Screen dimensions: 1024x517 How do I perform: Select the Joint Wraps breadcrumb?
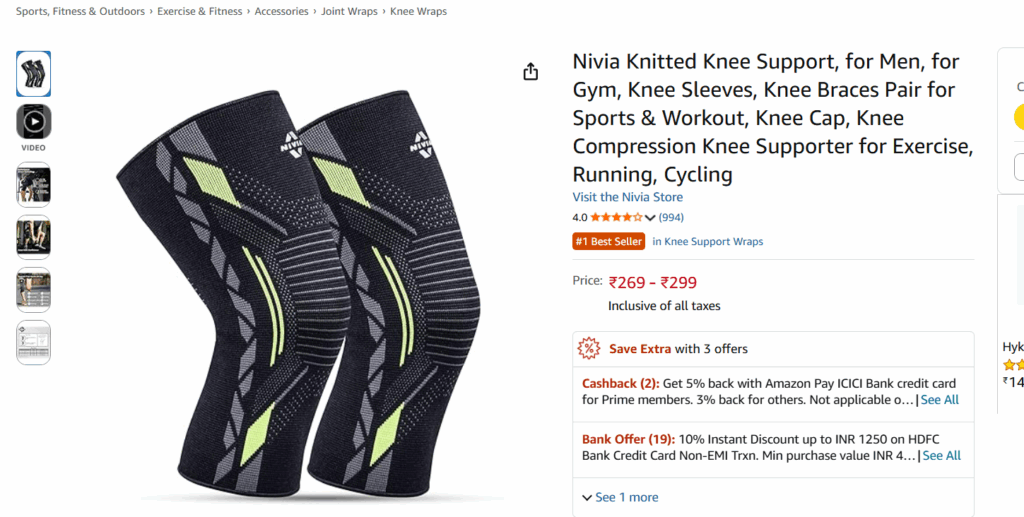pyautogui.click(x=349, y=12)
